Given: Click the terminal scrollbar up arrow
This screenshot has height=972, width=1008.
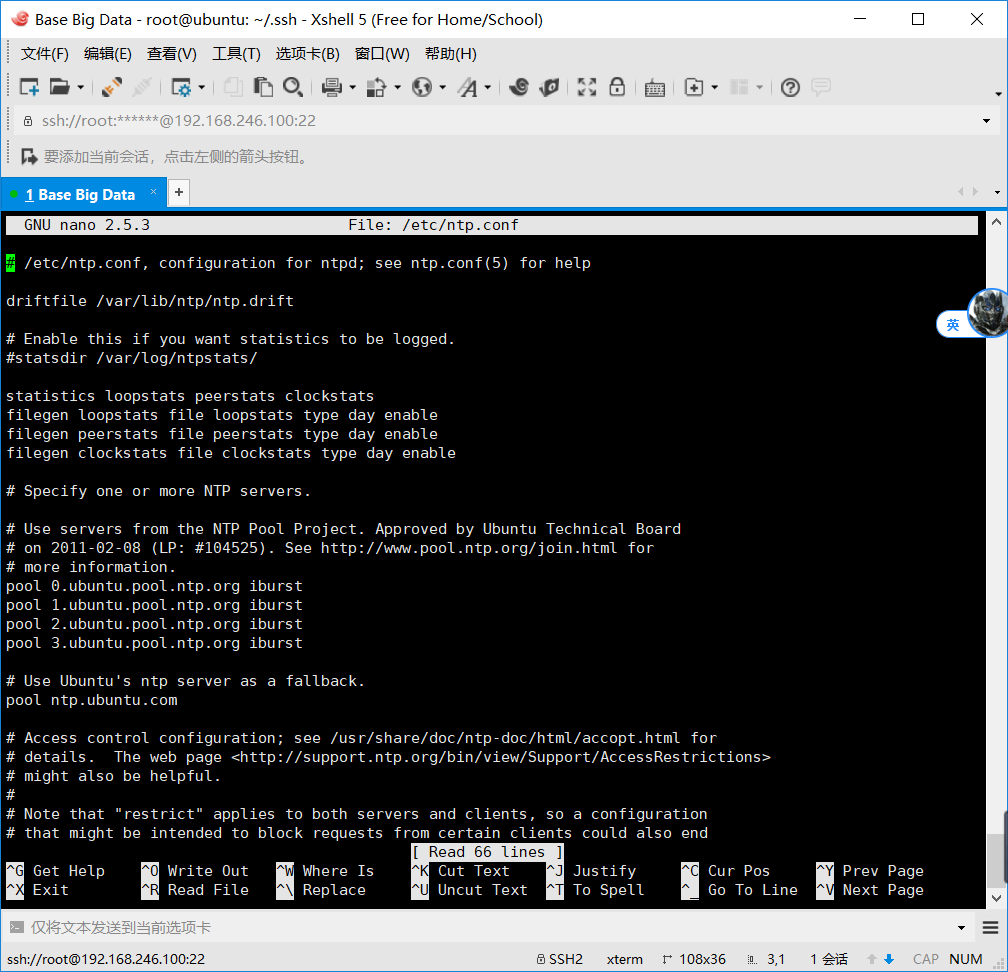Looking at the screenshot, I should pos(996,222).
